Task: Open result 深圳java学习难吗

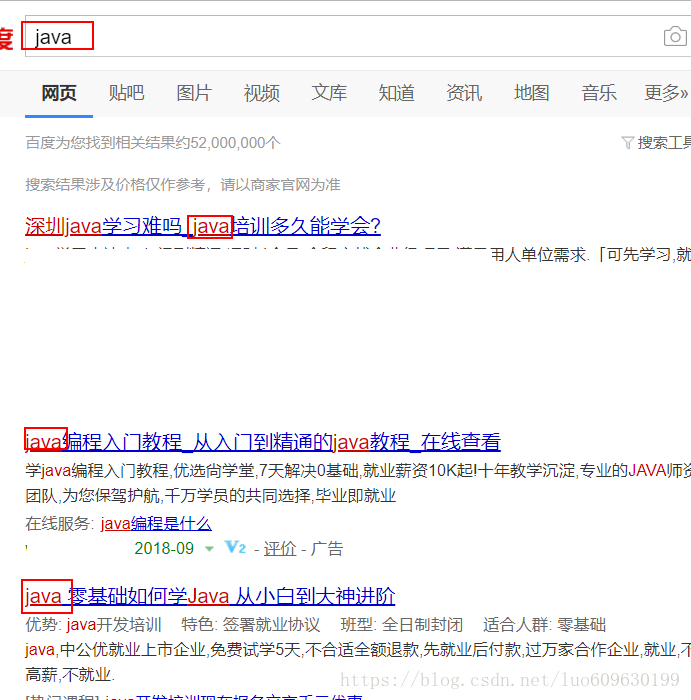Action: point(203,226)
